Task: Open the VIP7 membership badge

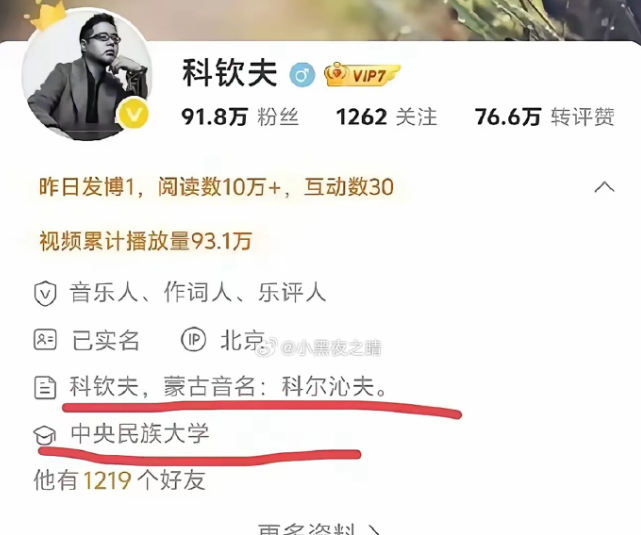Action: click(x=362, y=75)
